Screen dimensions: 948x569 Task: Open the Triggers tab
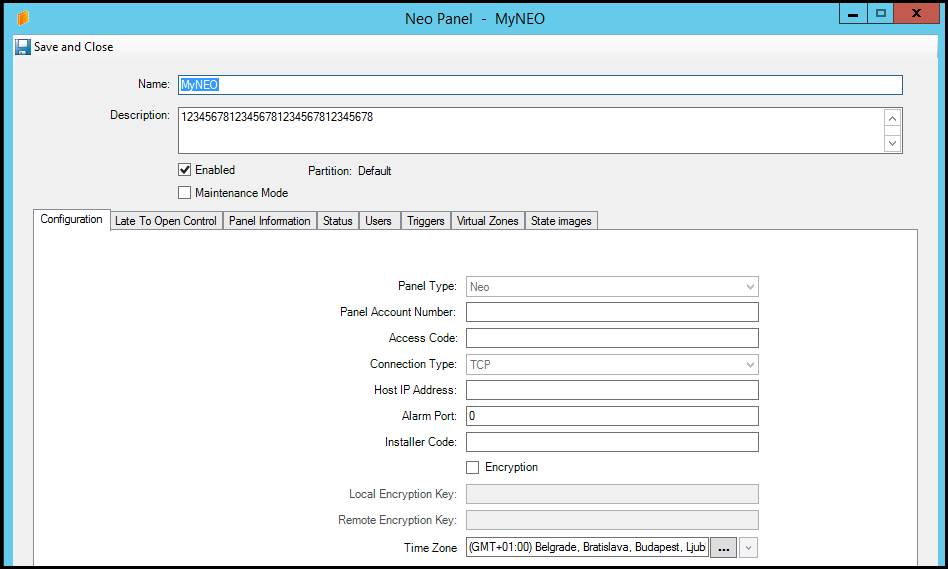[x=425, y=221]
